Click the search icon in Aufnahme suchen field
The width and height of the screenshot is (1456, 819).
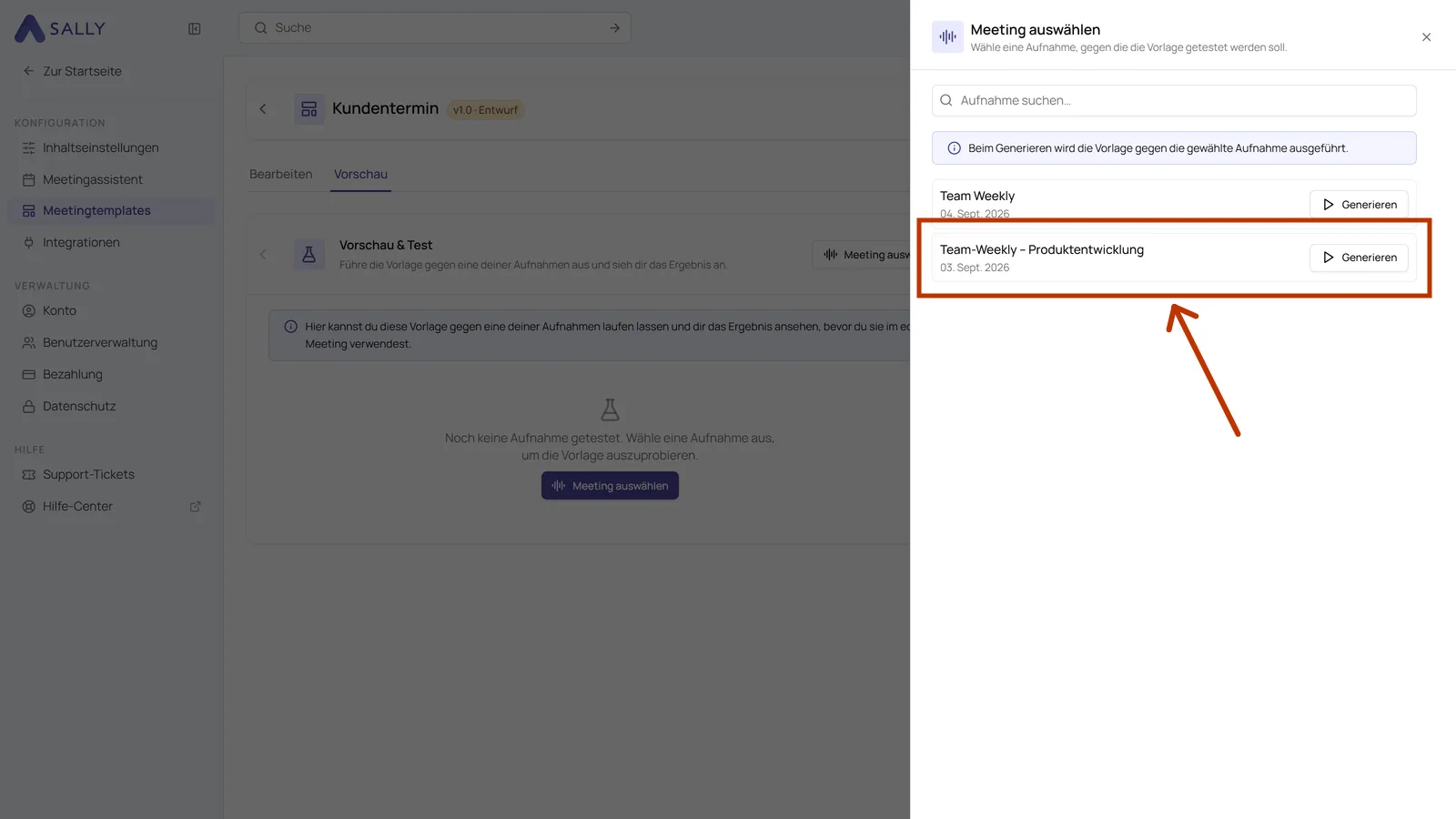pos(946,101)
